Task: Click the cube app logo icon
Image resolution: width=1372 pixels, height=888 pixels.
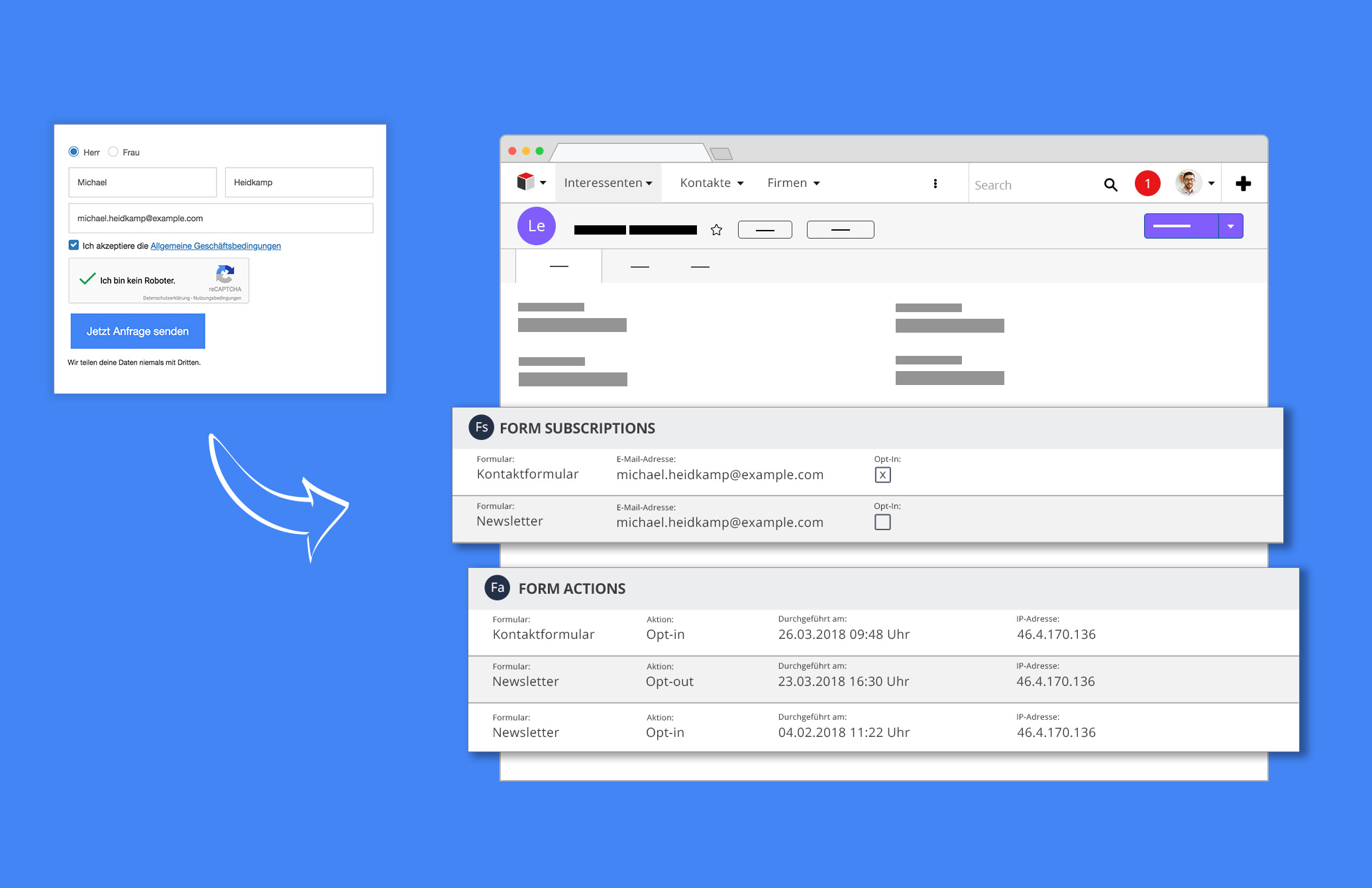Action: point(524,183)
